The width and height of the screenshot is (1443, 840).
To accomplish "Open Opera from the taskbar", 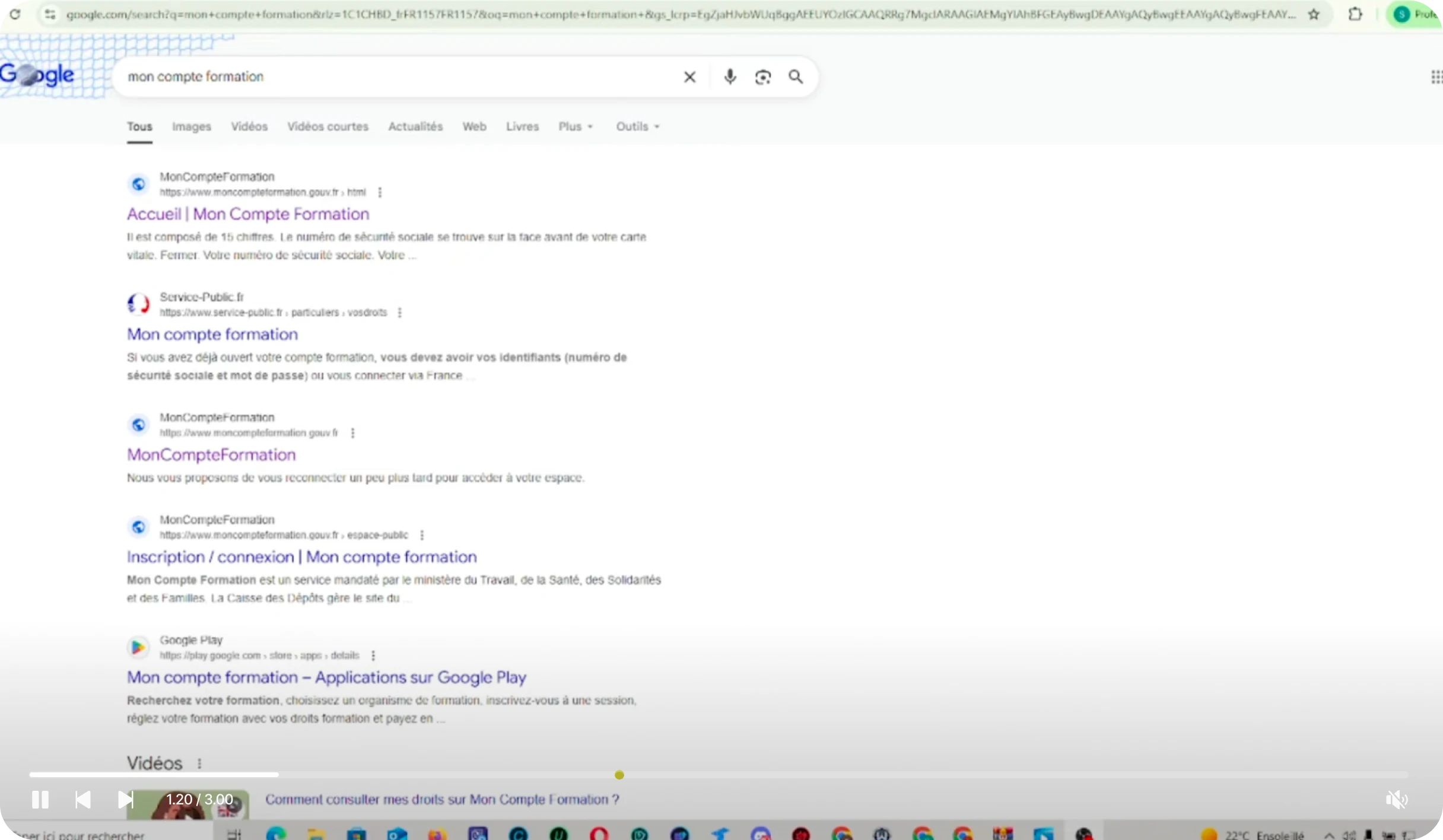I will [x=599, y=834].
